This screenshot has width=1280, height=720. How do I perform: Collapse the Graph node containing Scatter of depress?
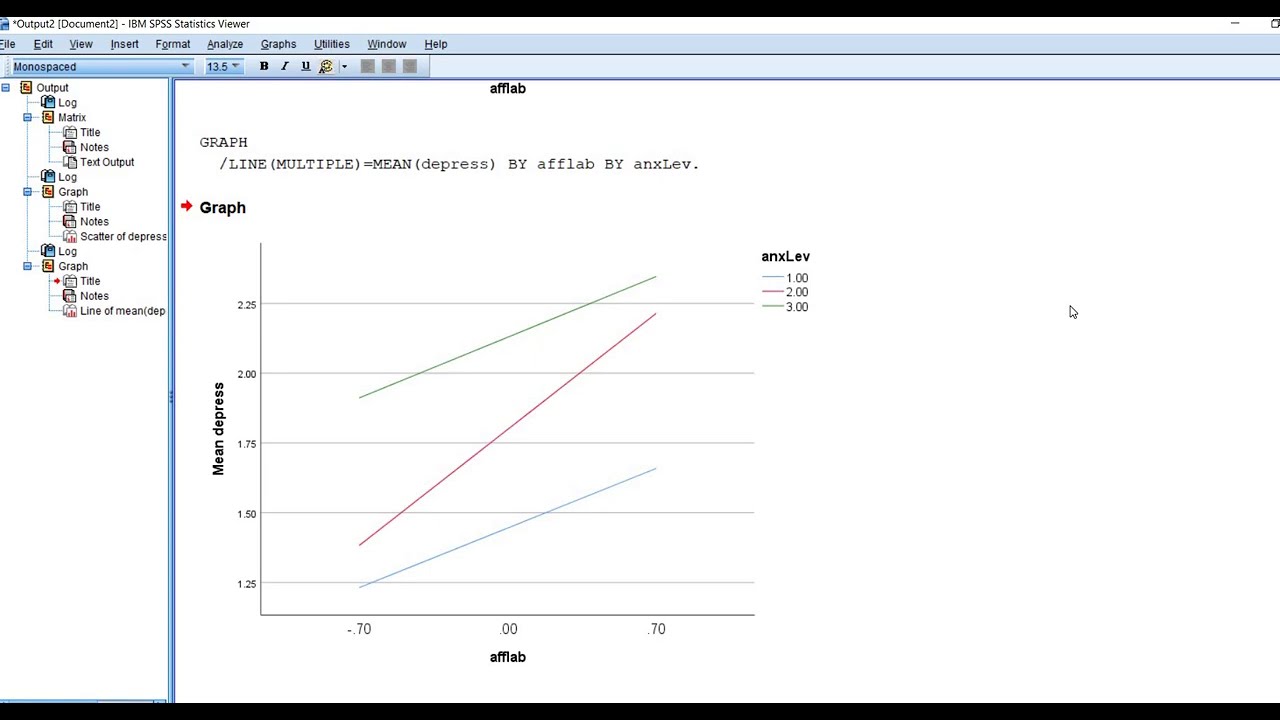click(27, 192)
